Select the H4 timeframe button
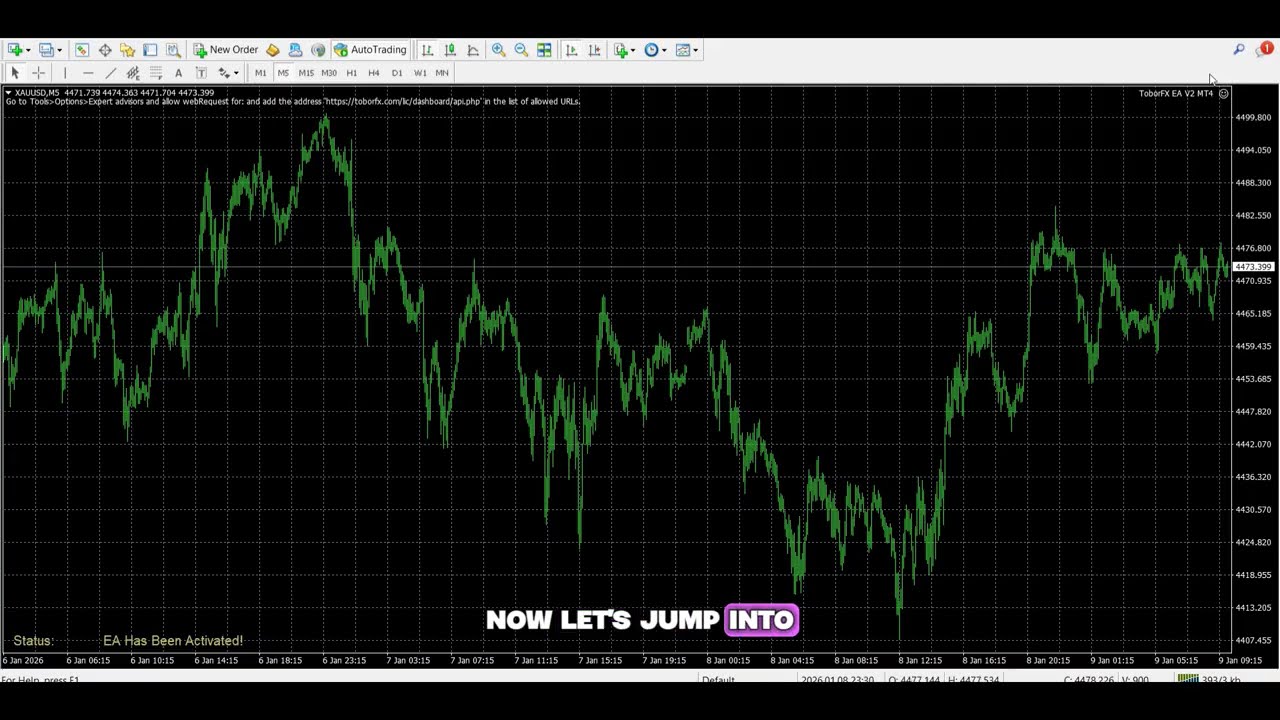 tap(374, 72)
